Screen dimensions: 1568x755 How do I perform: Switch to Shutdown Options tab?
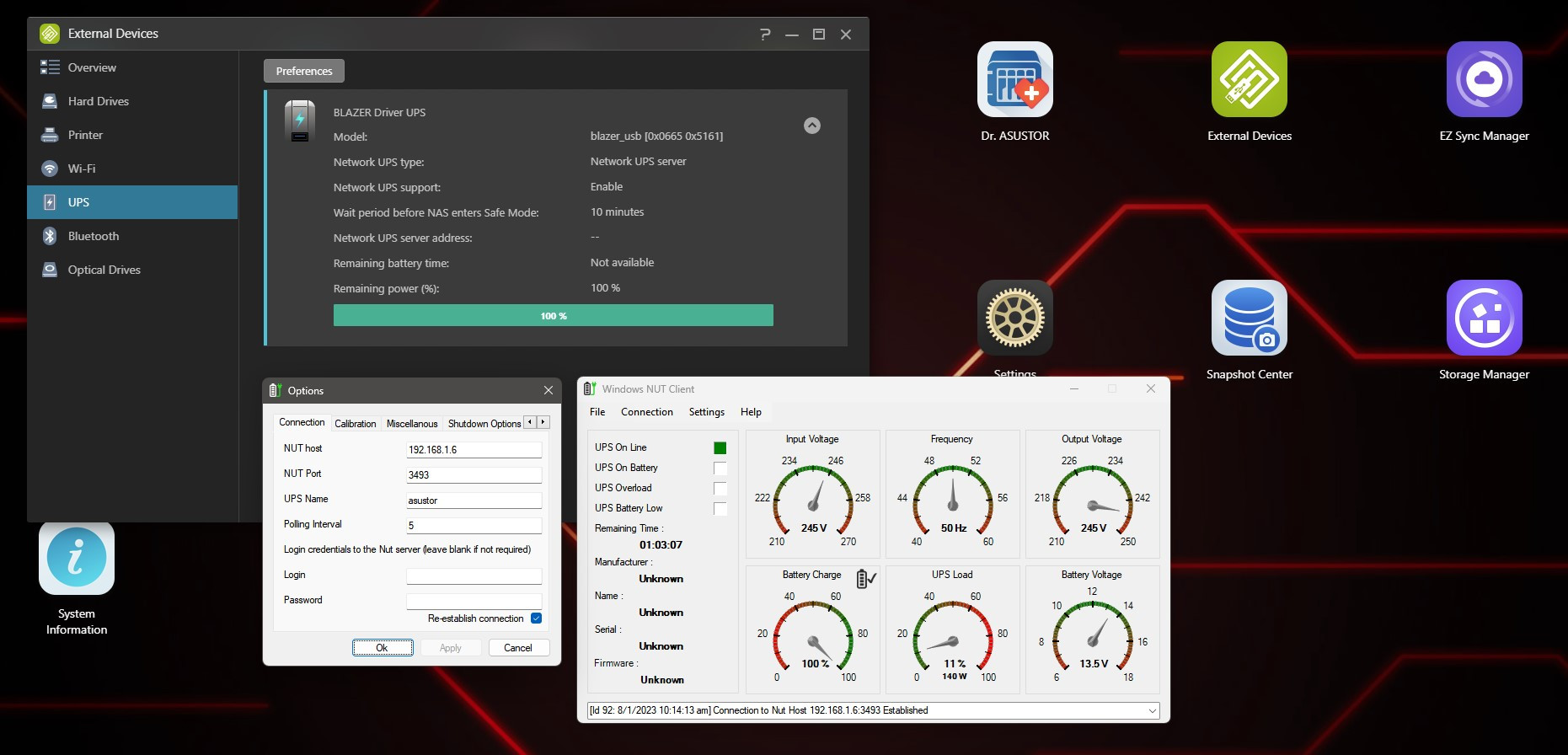tap(484, 424)
